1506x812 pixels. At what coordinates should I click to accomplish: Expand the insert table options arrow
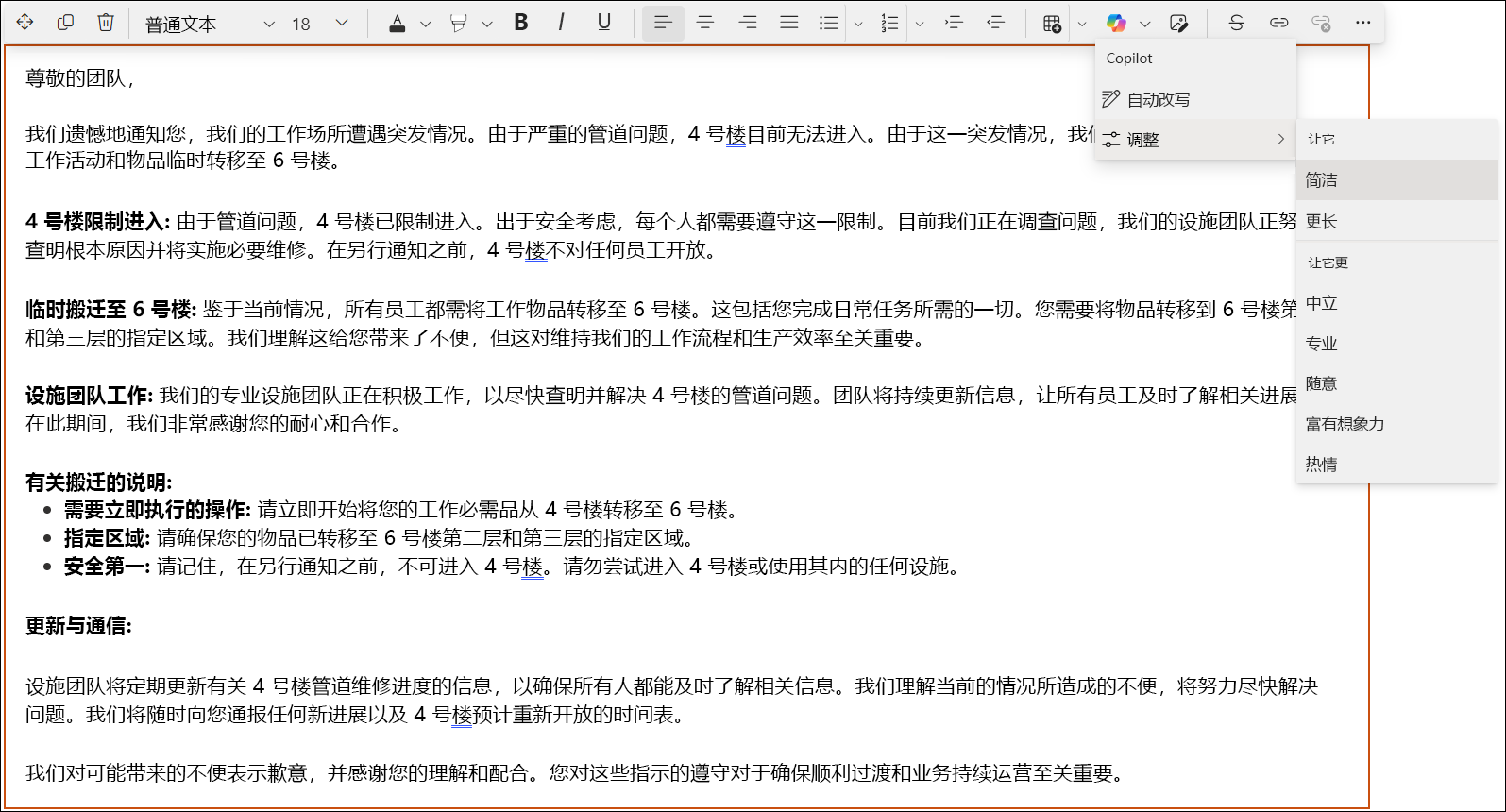tap(1082, 25)
